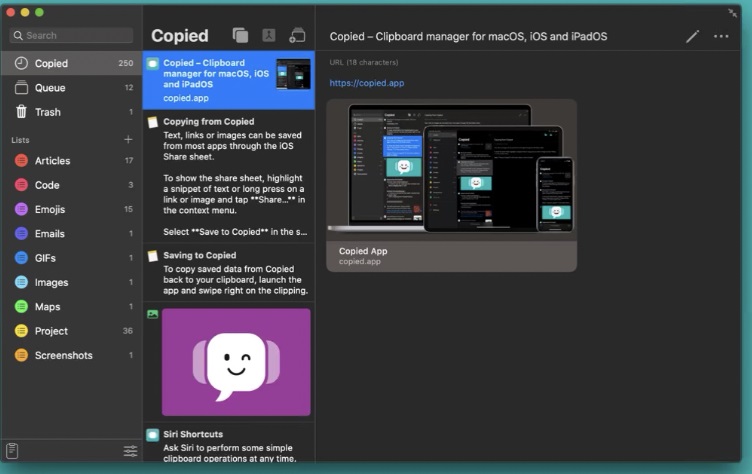
Task: Open the three-dots more options menu
Action: [x=721, y=36]
